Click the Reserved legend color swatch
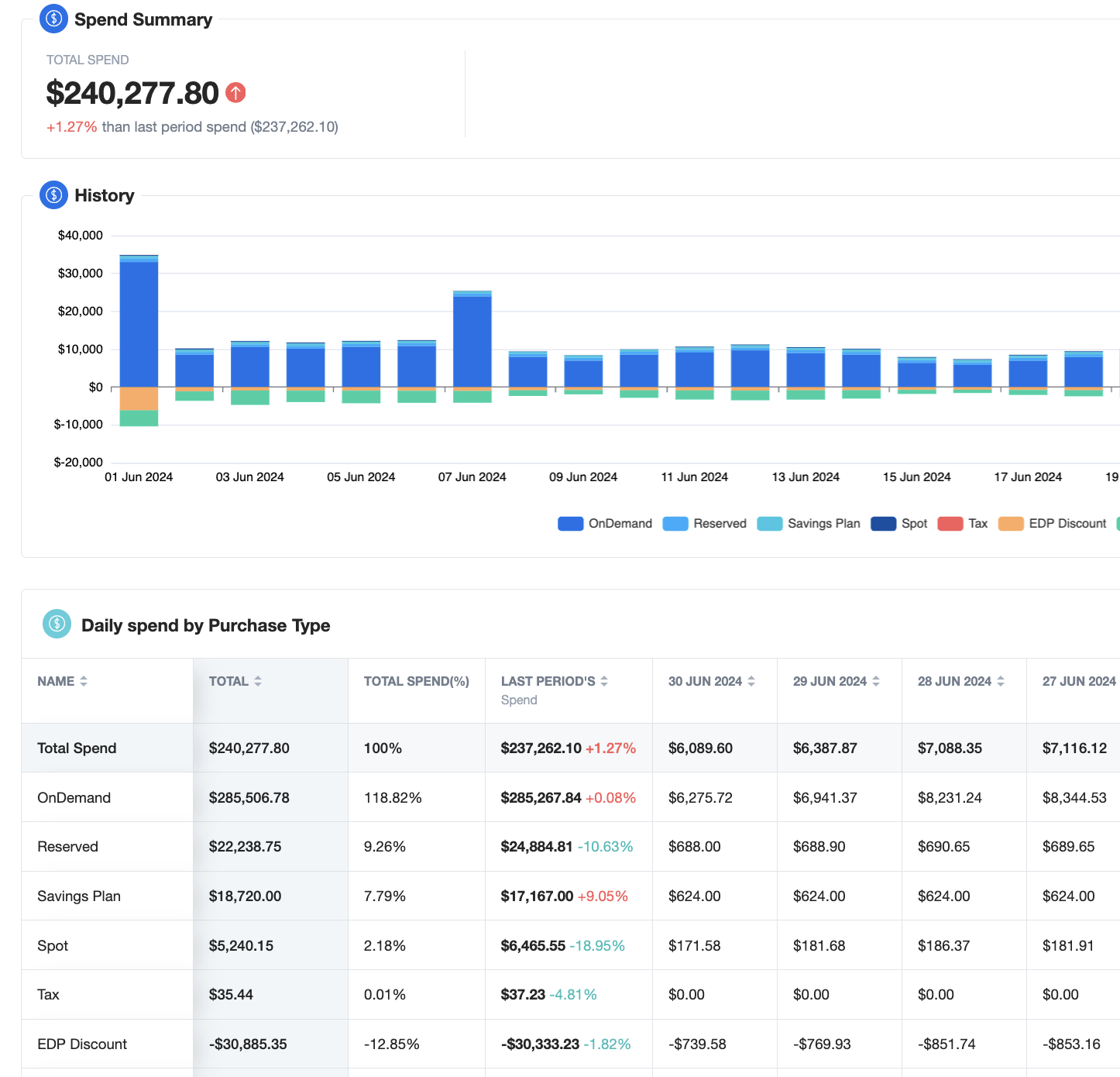This screenshot has width=1120, height=1077. pos(675,524)
